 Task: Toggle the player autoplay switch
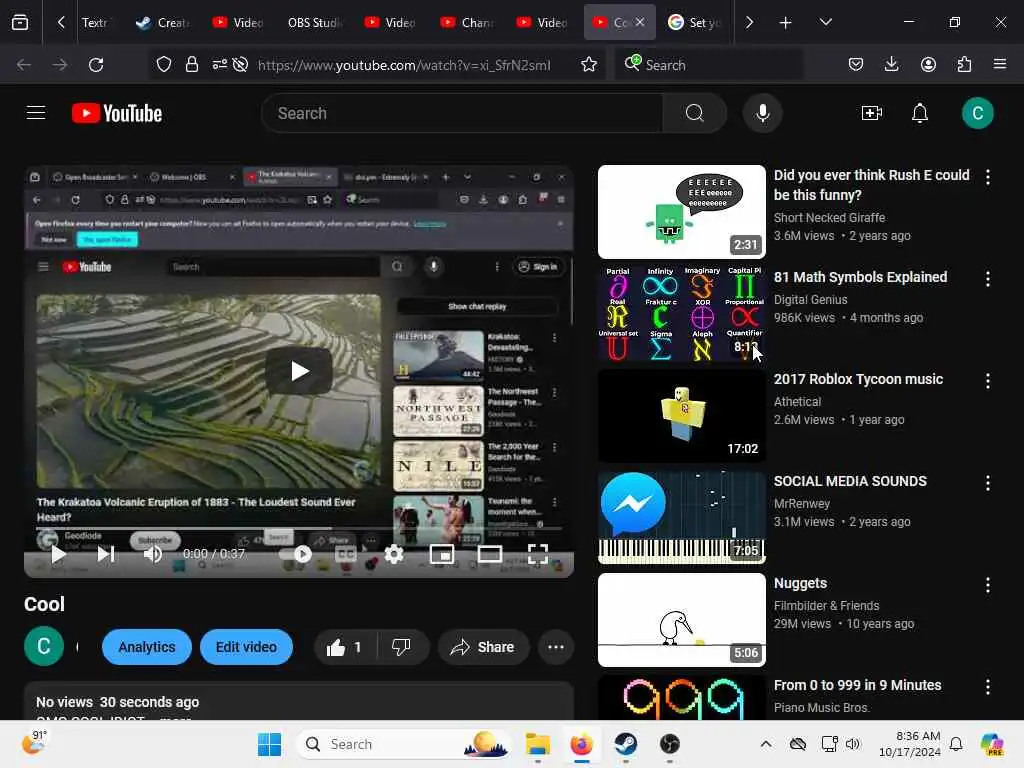pos(295,554)
